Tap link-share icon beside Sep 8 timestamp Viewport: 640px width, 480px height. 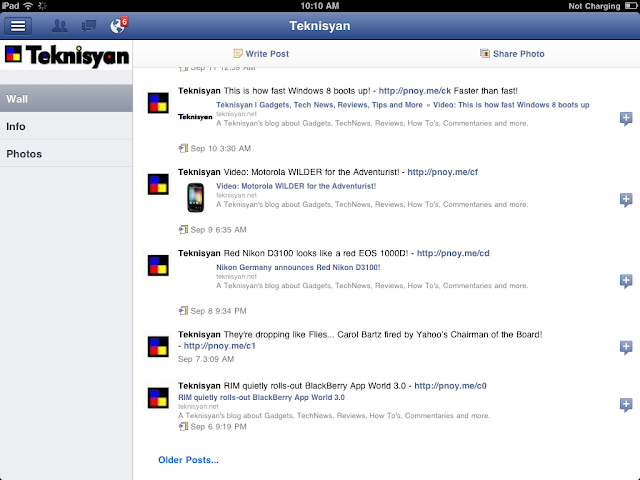(183, 311)
